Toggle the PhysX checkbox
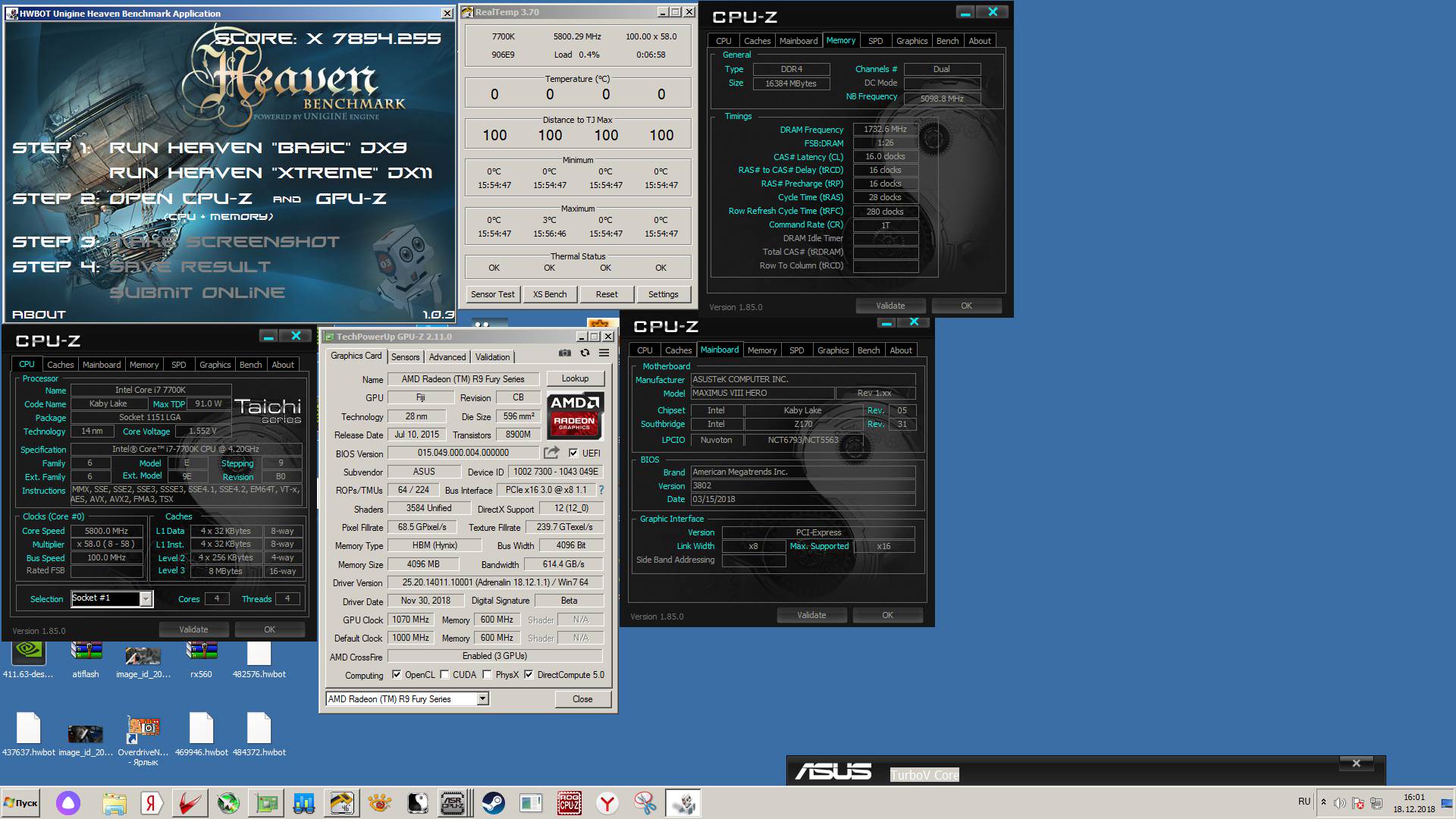 coord(487,674)
